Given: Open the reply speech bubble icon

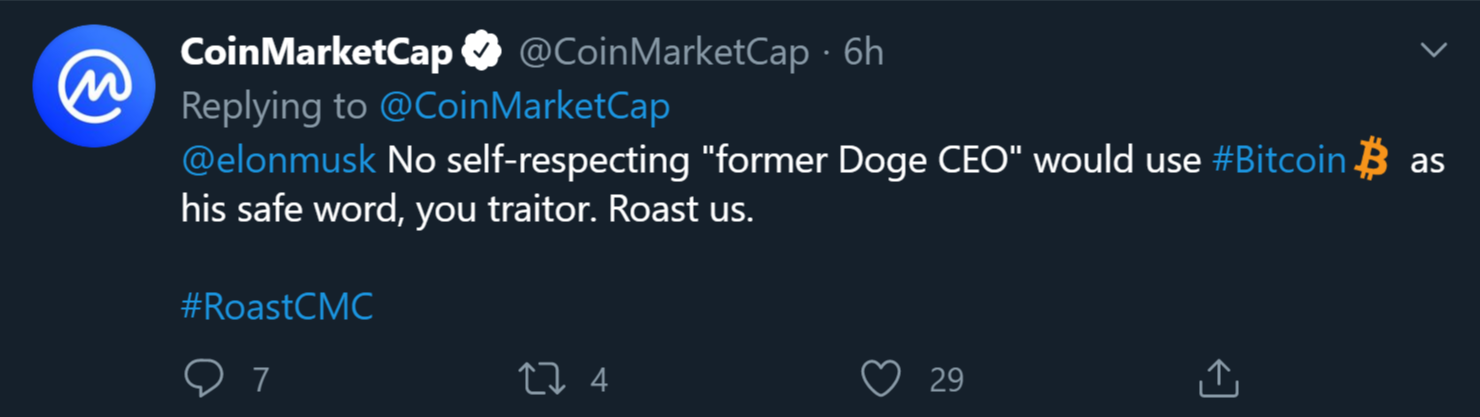Looking at the screenshot, I should click(204, 379).
